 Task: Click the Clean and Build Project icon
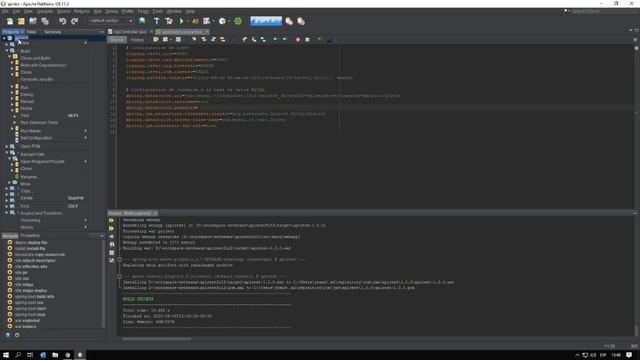[x=169, y=21]
